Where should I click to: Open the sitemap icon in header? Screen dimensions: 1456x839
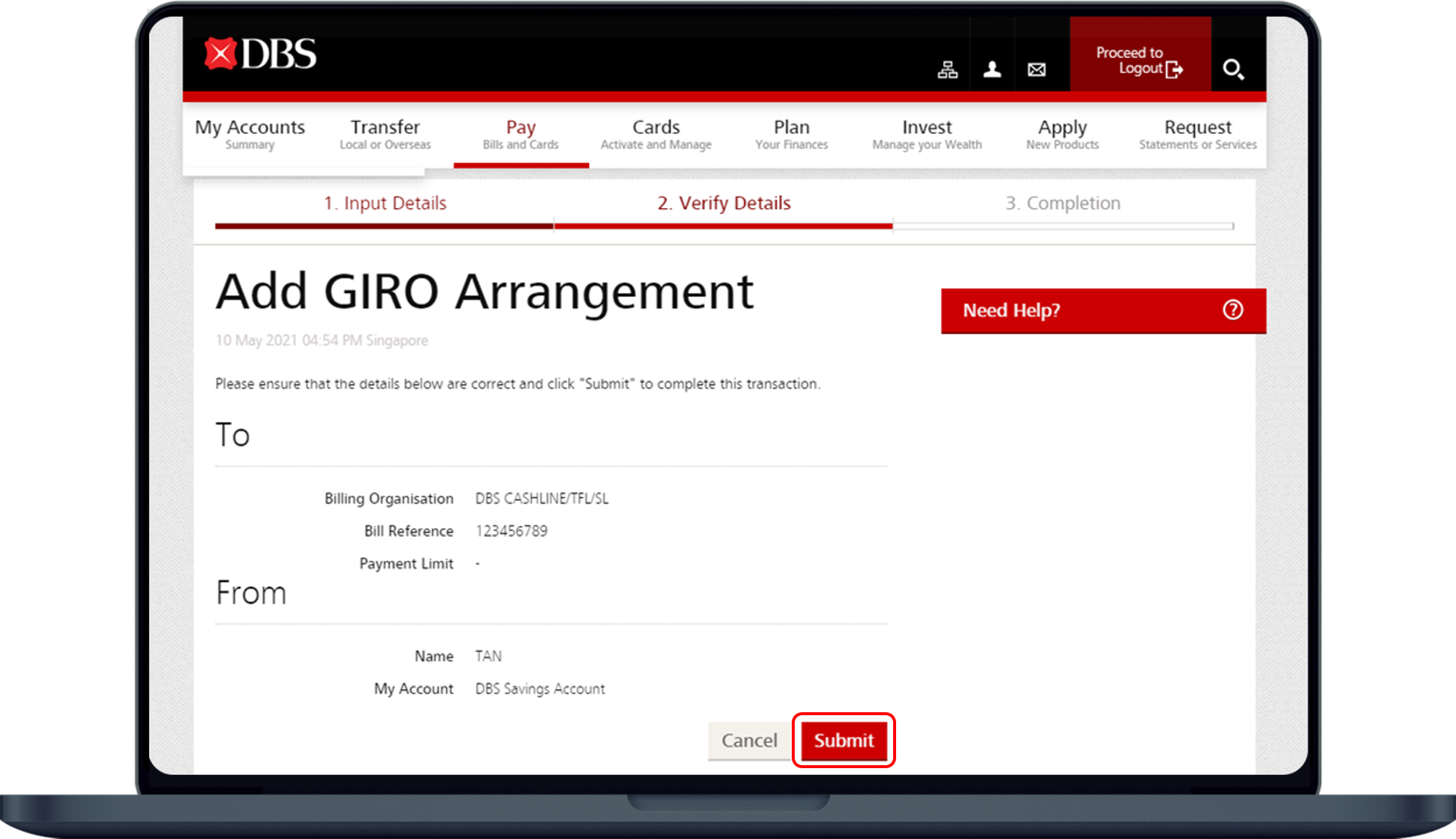(x=948, y=70)
